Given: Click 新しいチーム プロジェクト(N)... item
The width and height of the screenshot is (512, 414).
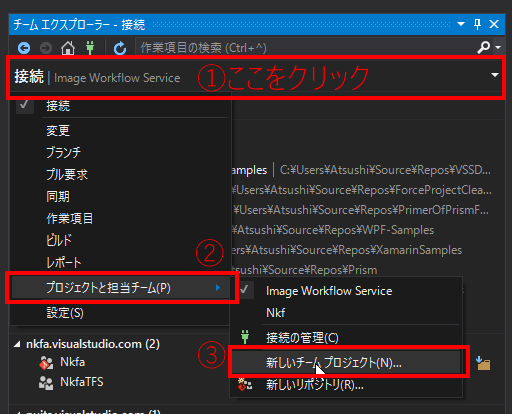Looking at the screenshot, I should (346, 362).
